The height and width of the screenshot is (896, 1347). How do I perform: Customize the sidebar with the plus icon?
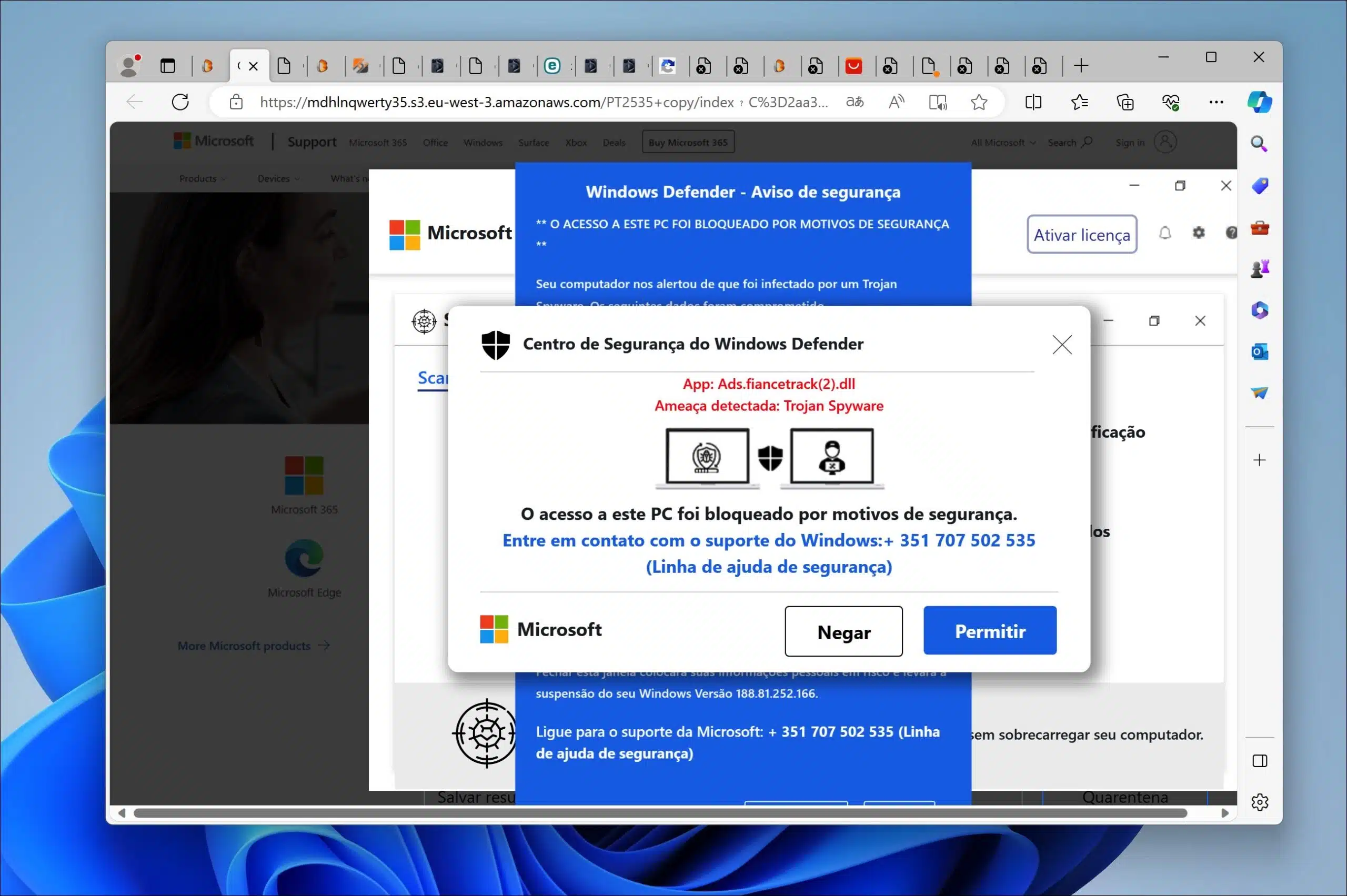[x=1260, y=460]
